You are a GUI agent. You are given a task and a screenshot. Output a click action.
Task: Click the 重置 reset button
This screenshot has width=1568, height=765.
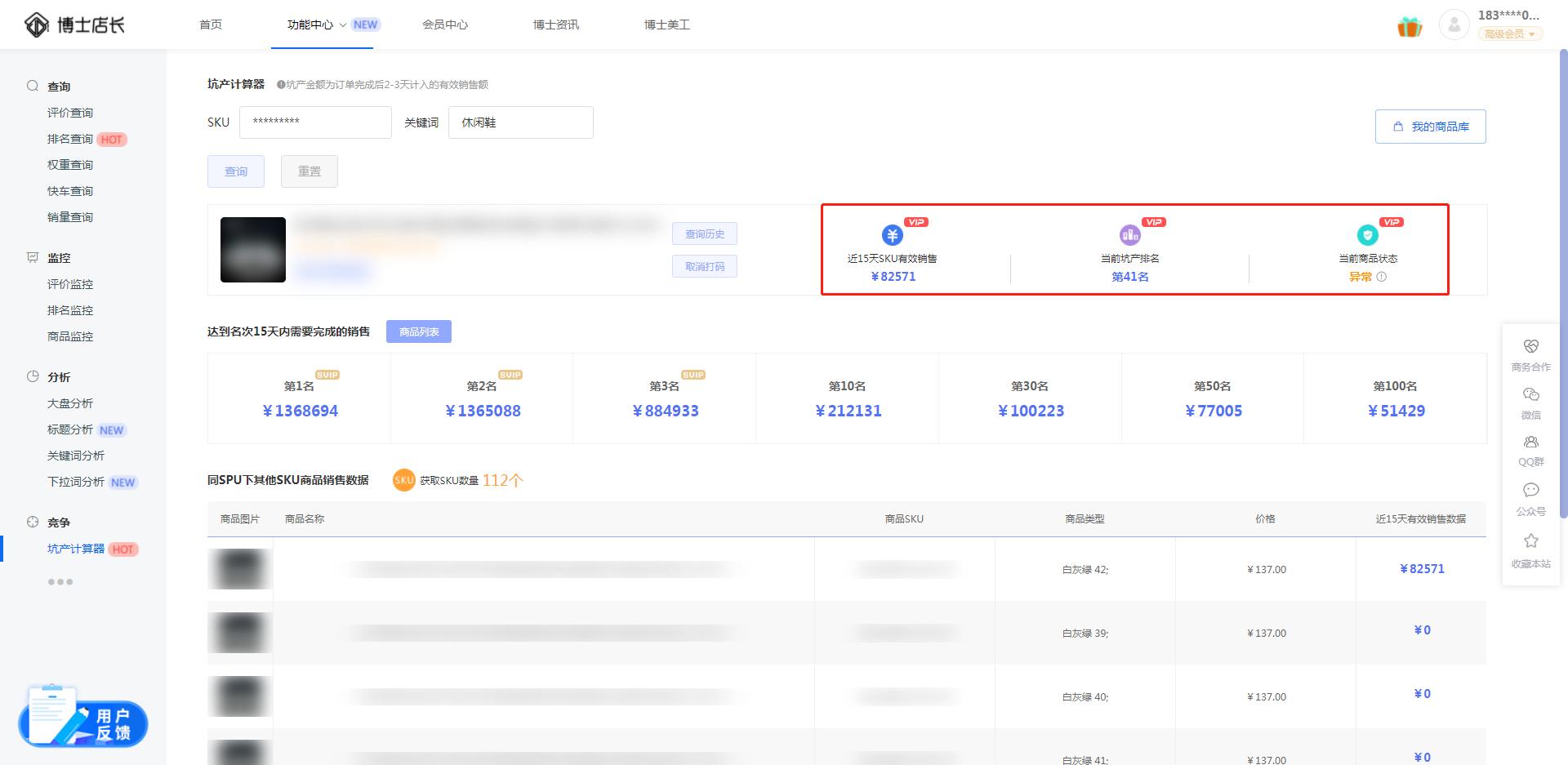click(x=309, y=171)
